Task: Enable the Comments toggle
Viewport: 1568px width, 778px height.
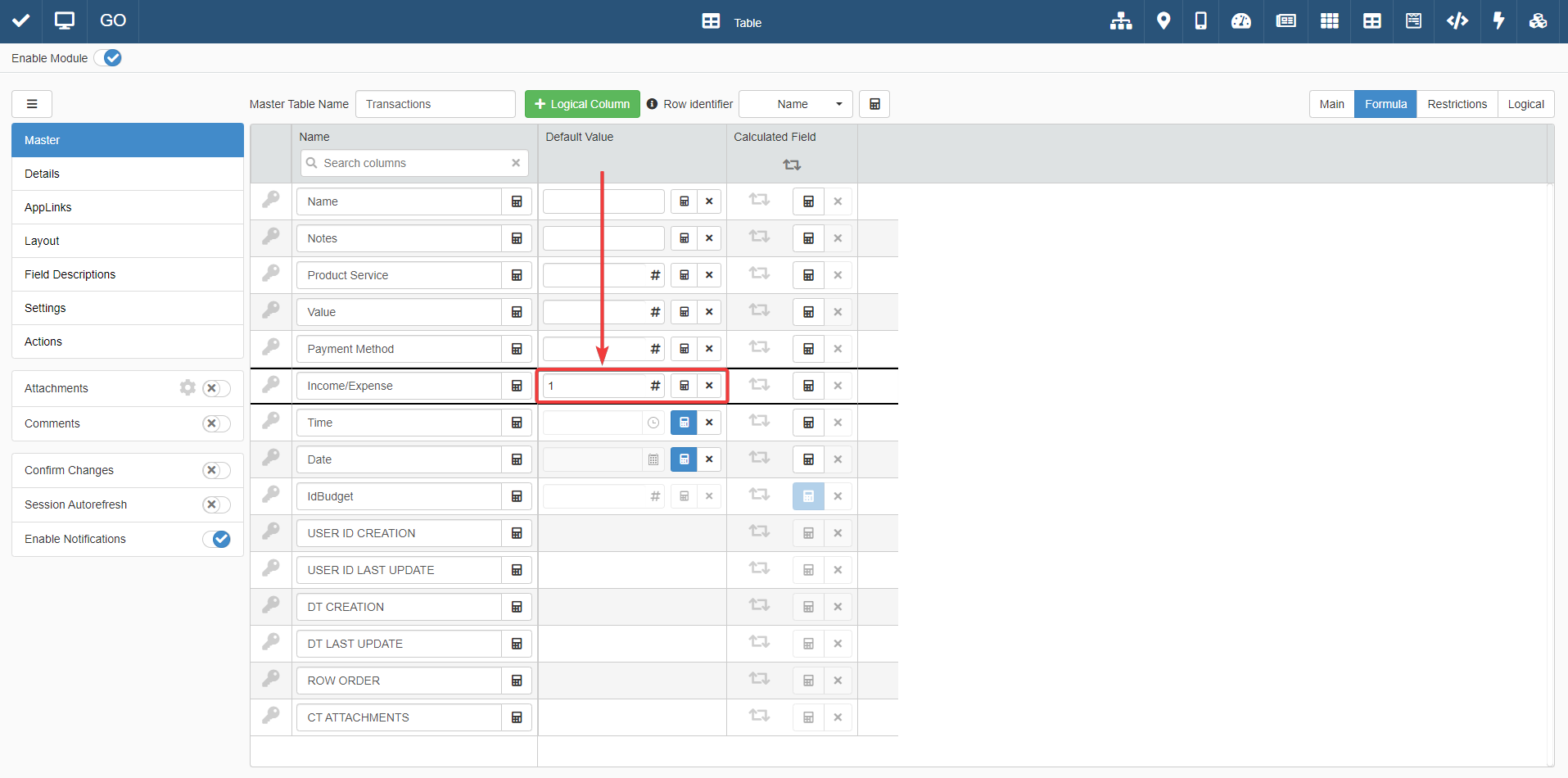Action: [x=216, y=423]
